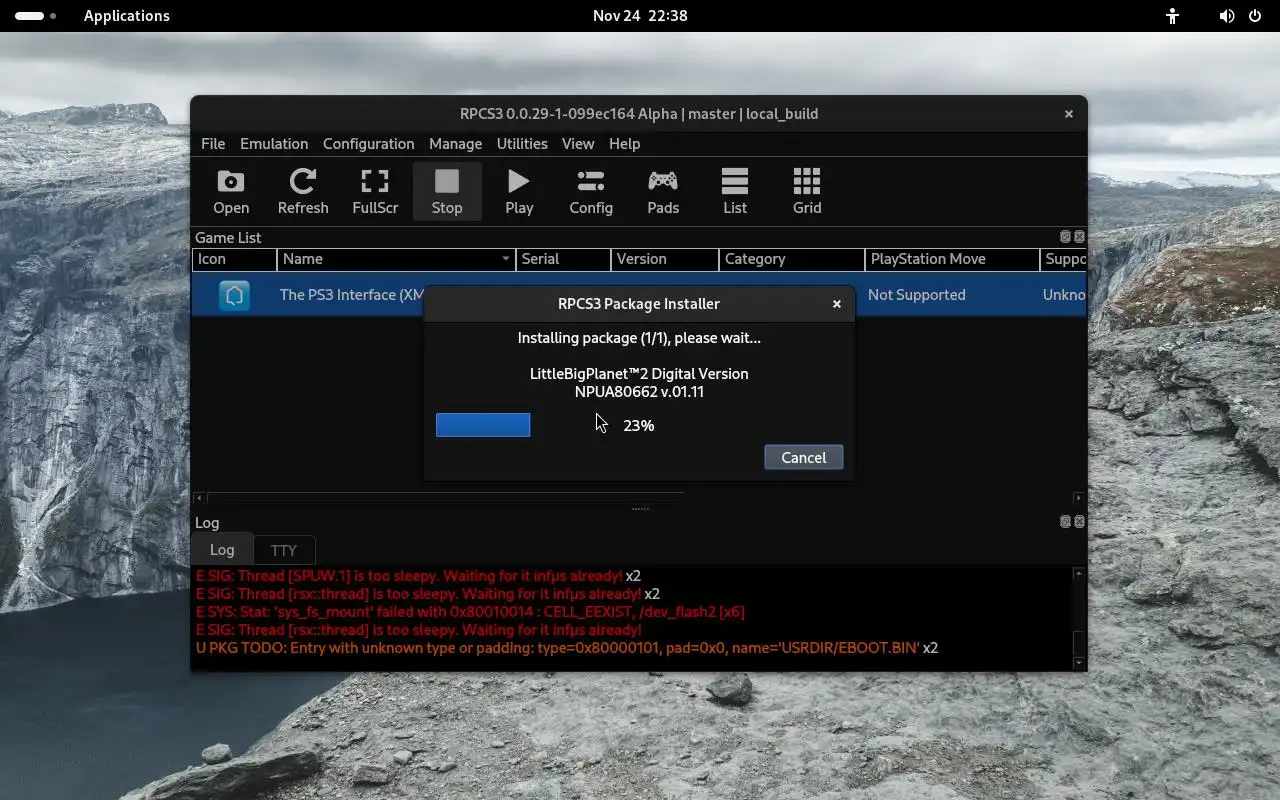The image size is (1280, 800).
Task: Click the Open toolbar icon
Action: [231, 192]
